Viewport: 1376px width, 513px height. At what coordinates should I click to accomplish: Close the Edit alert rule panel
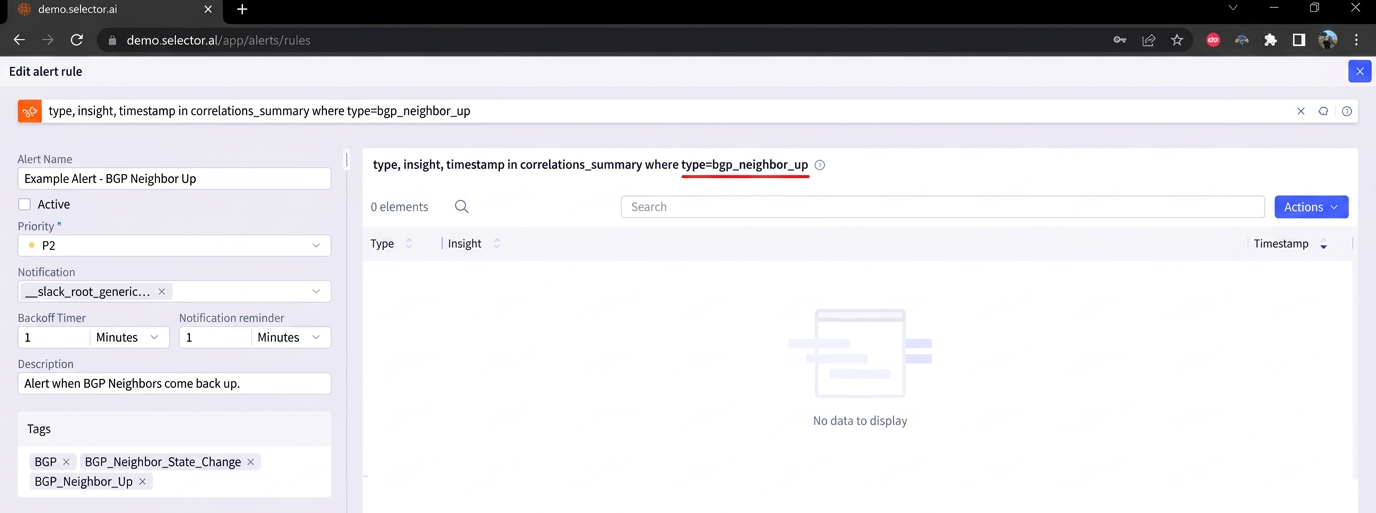[x=1359, y=71]
